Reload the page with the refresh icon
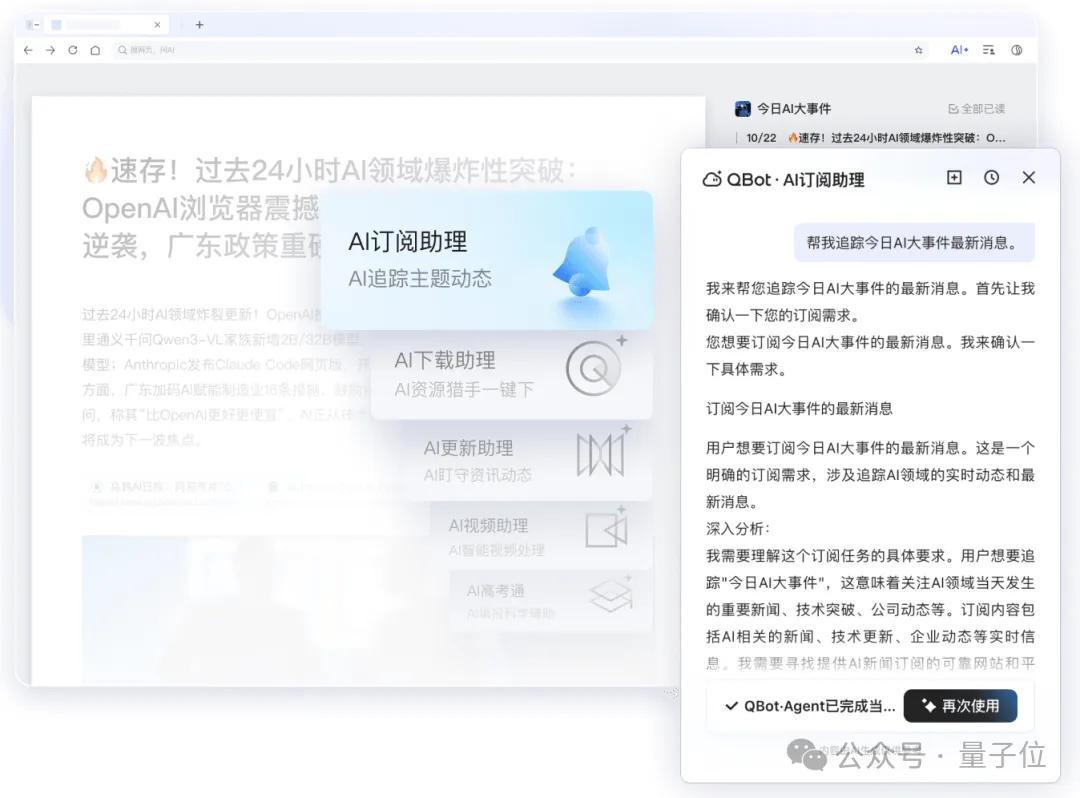This screenshot has height=798, width=1080. pos(72,50)
